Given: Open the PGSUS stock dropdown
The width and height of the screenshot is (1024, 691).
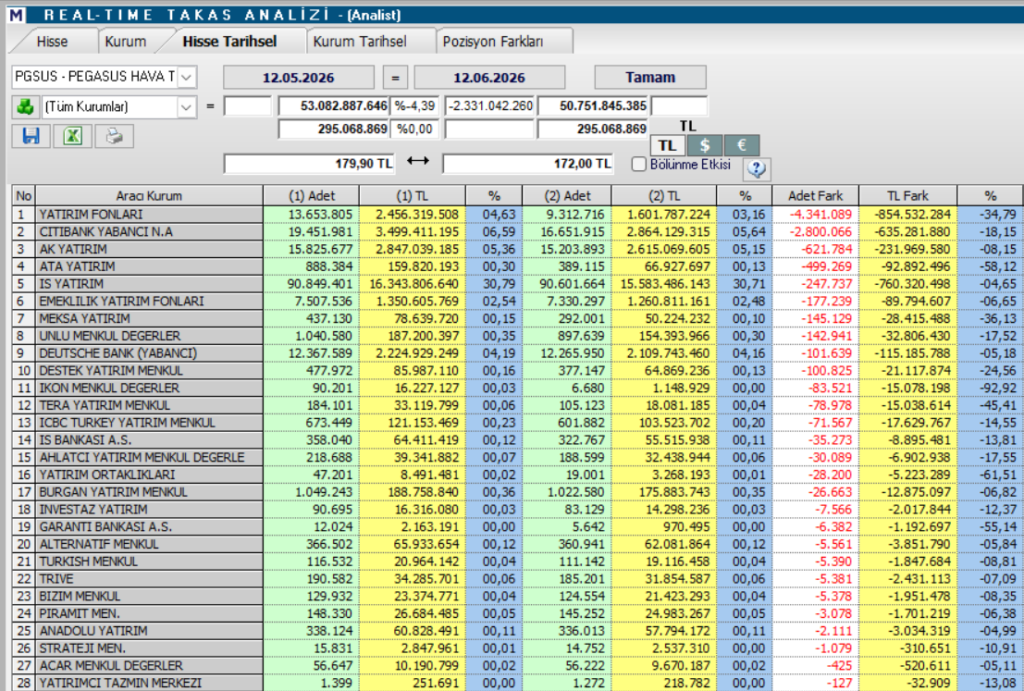Looking at the screenshot, I should point(186,77).
